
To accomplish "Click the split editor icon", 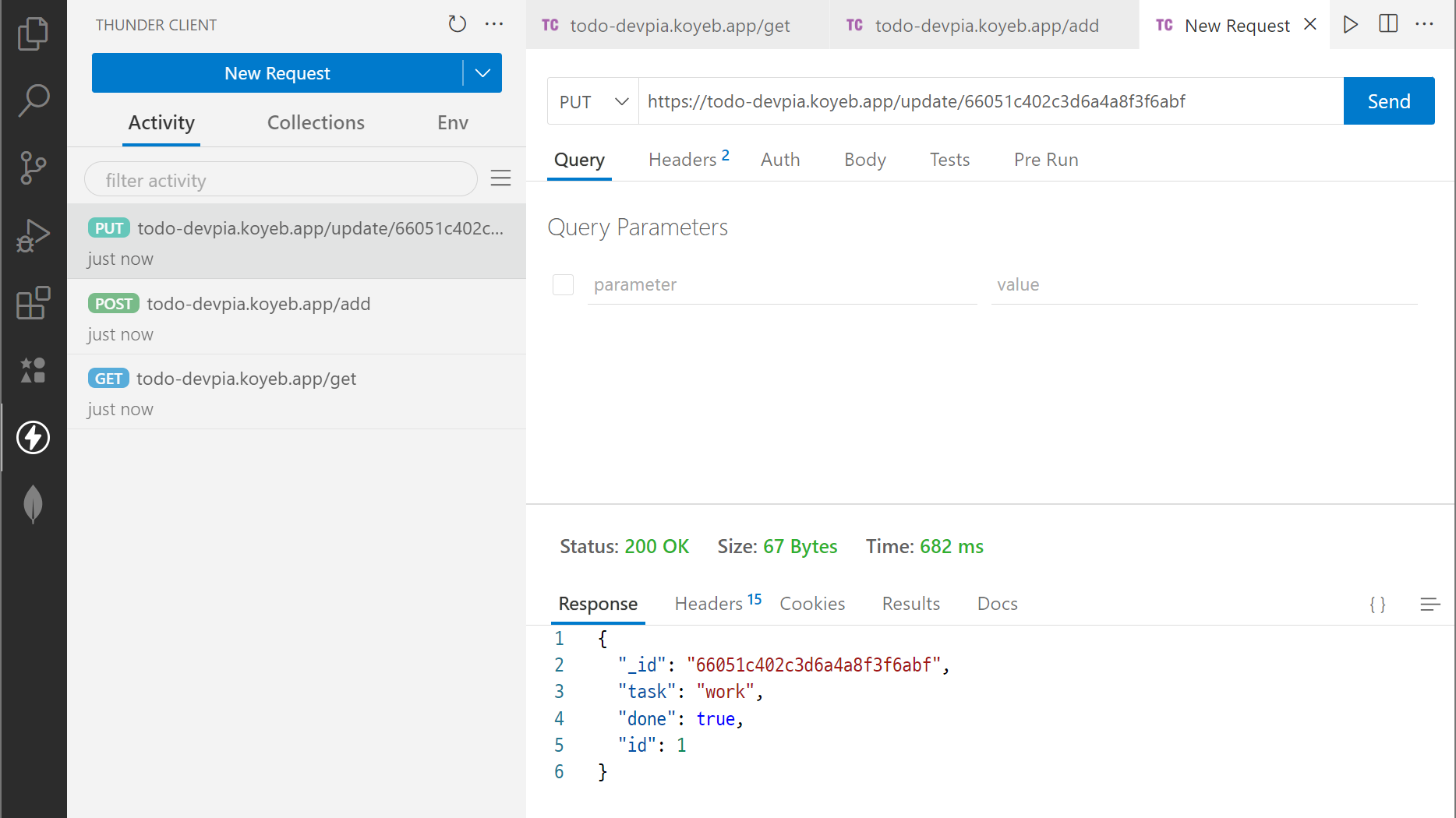I will pos(1387,24).
